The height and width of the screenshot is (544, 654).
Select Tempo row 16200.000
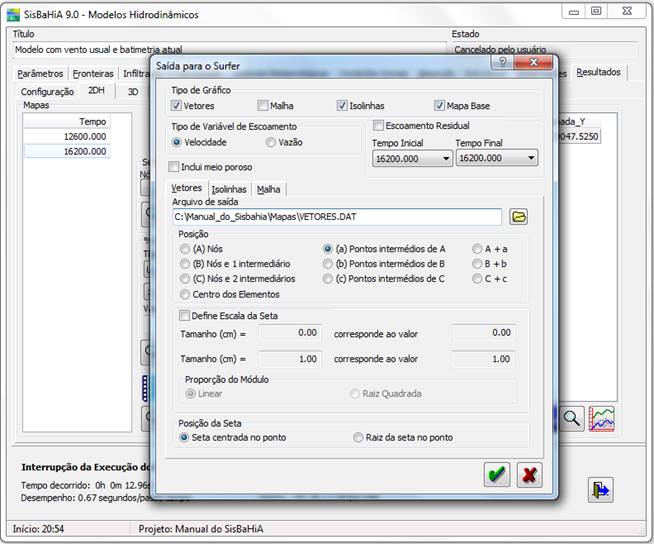click(x=67, y=151)
